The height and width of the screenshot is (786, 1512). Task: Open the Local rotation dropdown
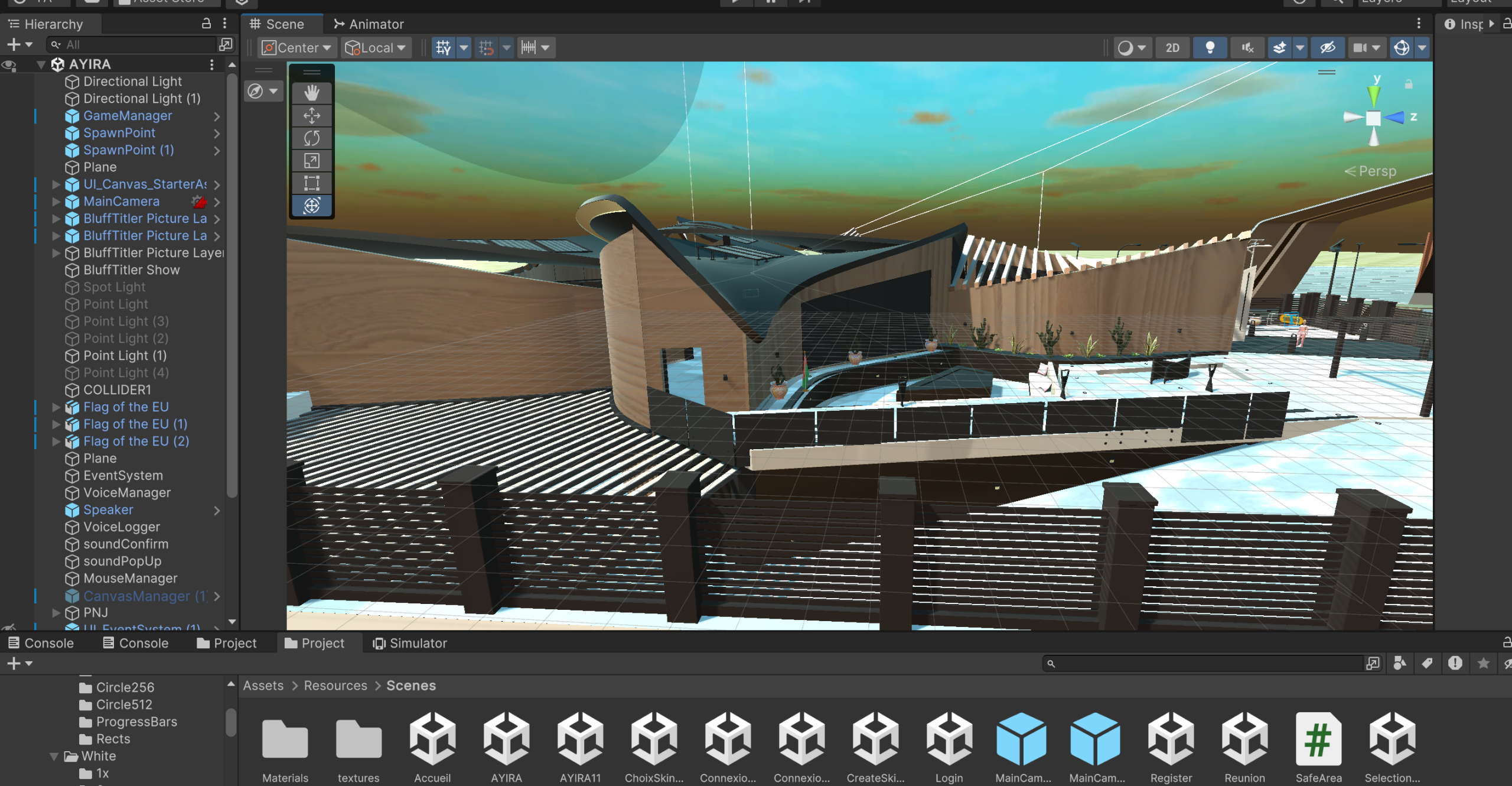(x=376, y=48)
